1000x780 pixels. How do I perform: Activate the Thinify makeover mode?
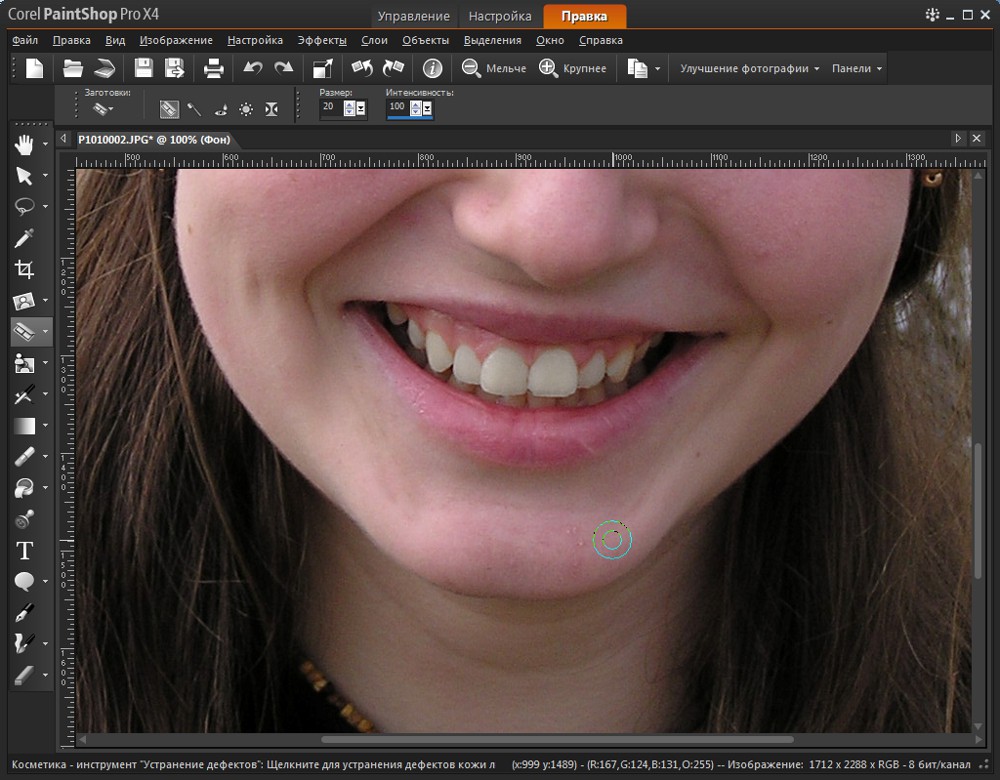point(271,109)
